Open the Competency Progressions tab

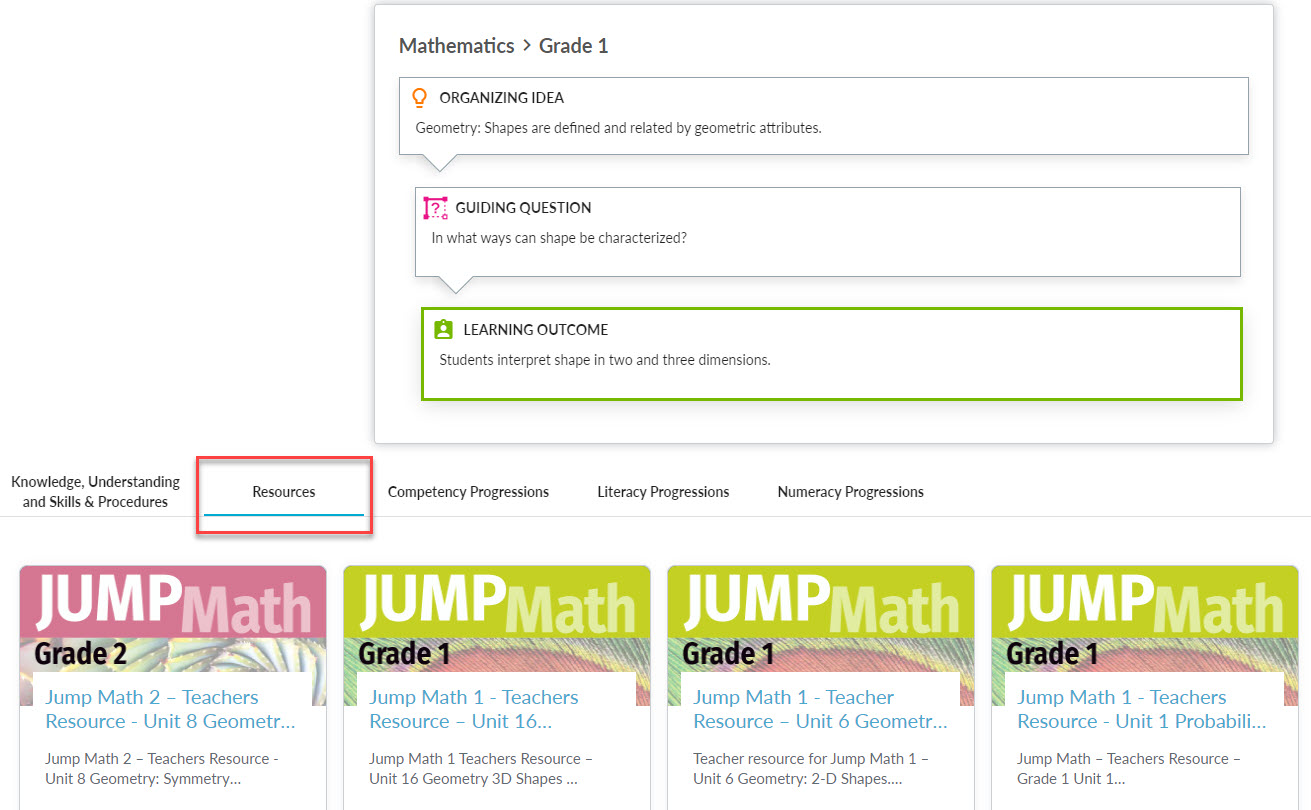[x=468, y=492]
